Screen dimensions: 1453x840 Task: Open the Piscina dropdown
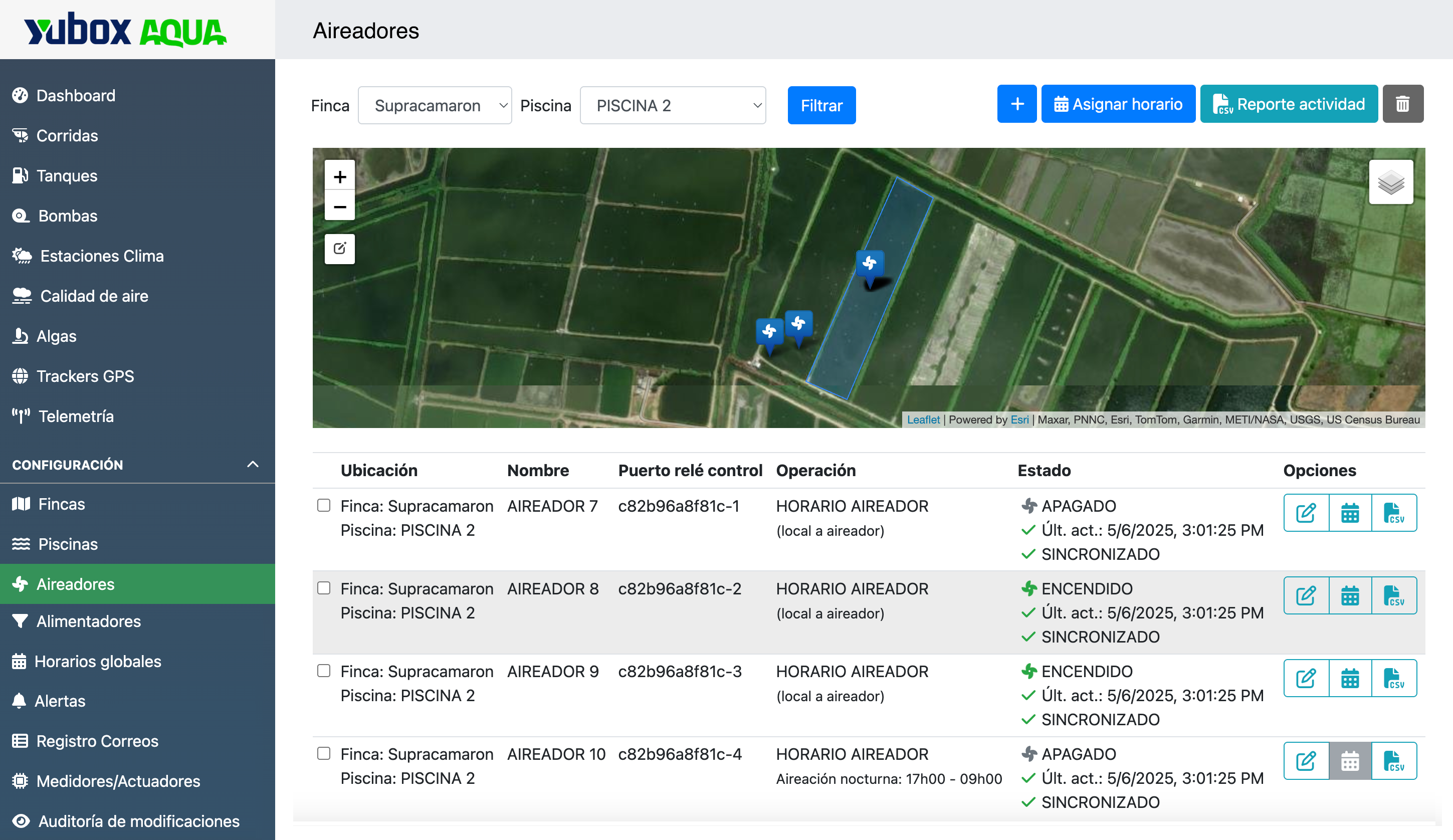click(672, 106)
